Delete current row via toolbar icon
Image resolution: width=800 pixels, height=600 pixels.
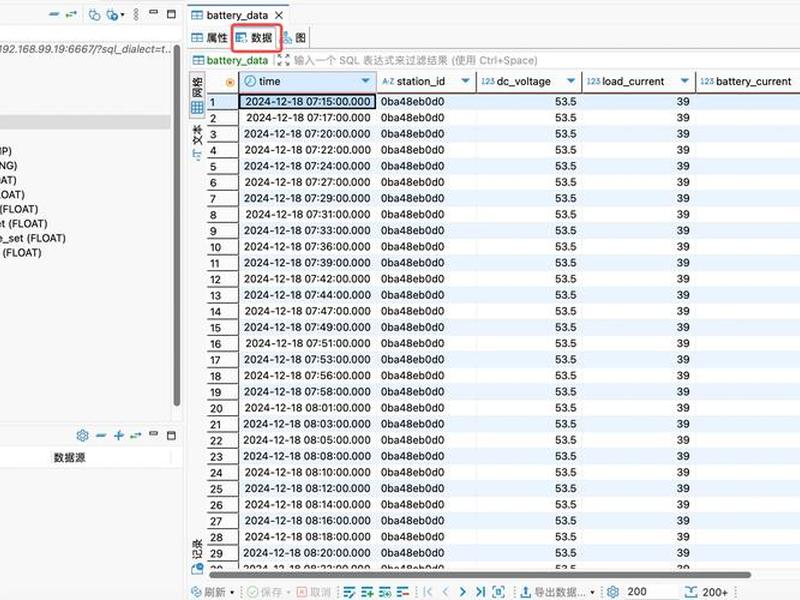coord(403,592)
